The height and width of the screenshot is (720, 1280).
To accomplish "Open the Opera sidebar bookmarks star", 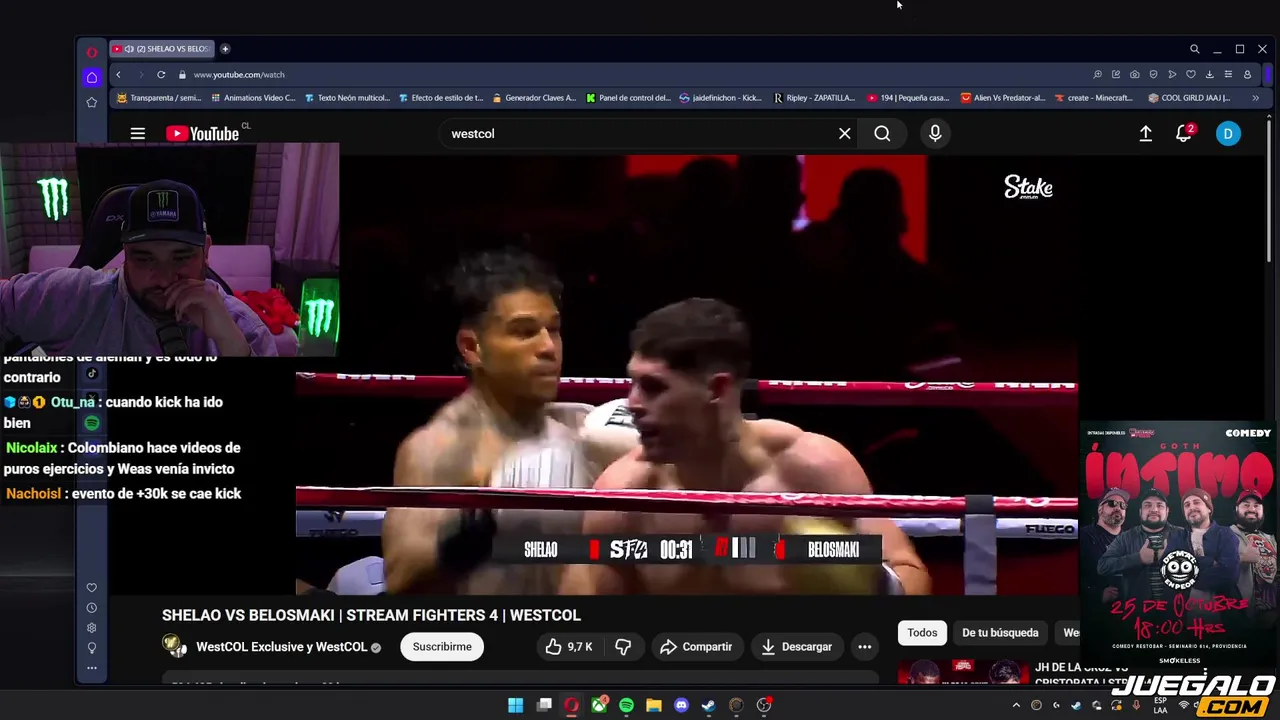I will 92,102.
